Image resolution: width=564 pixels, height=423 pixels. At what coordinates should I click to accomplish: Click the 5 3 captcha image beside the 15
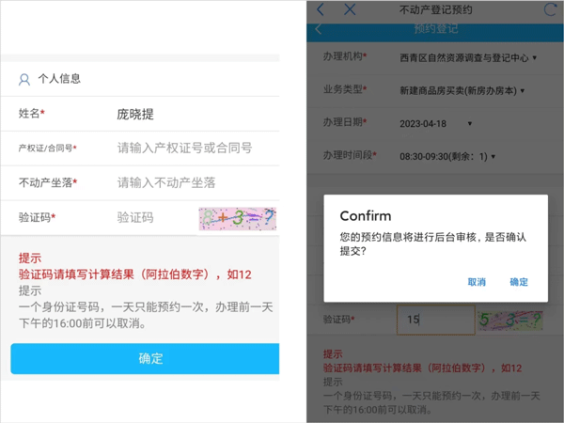click(x=510, y=320)
